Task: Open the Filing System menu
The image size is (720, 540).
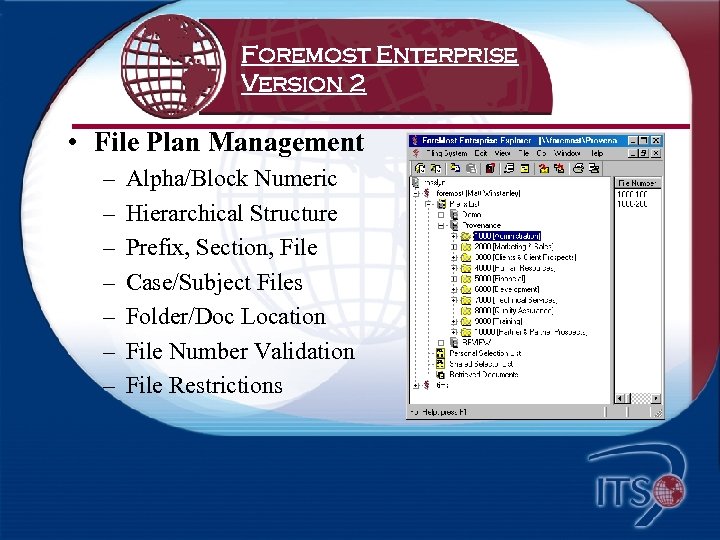Action: (446, 153)
